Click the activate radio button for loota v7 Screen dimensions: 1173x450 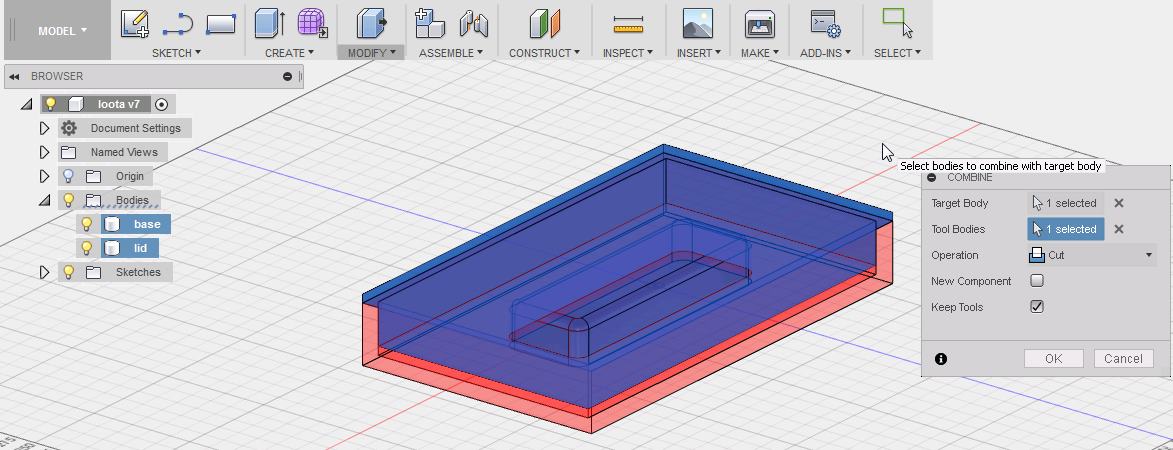tap(162, 104)
